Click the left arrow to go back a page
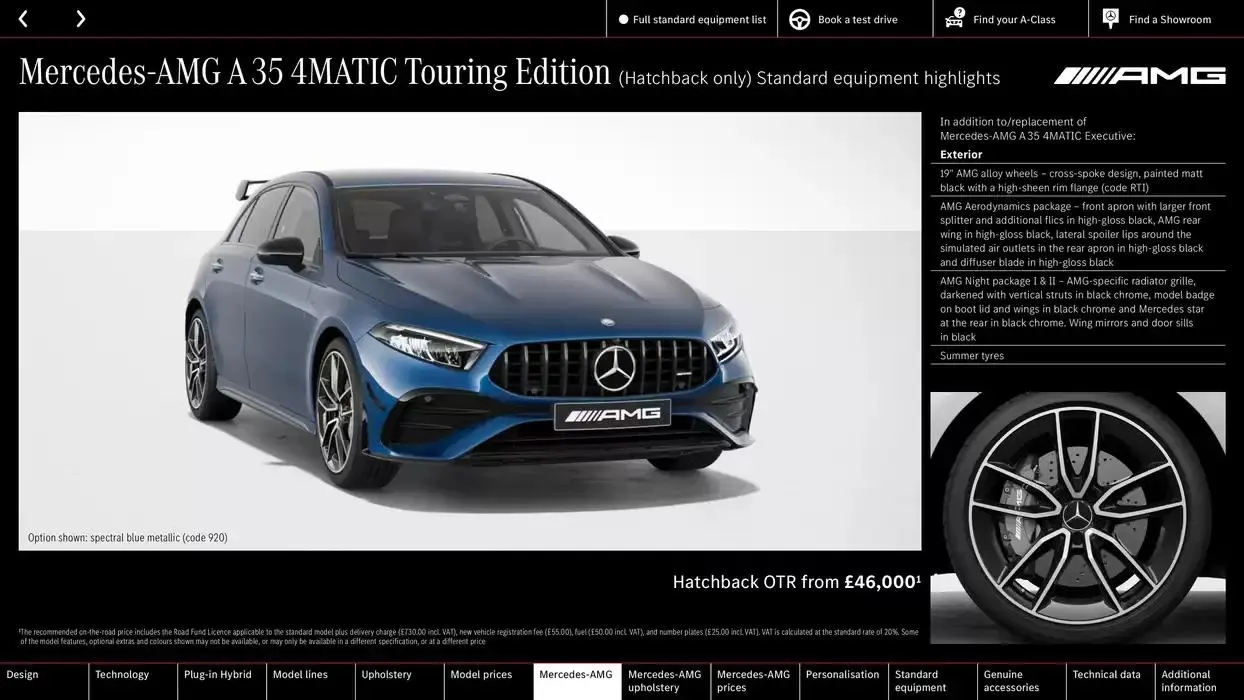 [22, 18]
